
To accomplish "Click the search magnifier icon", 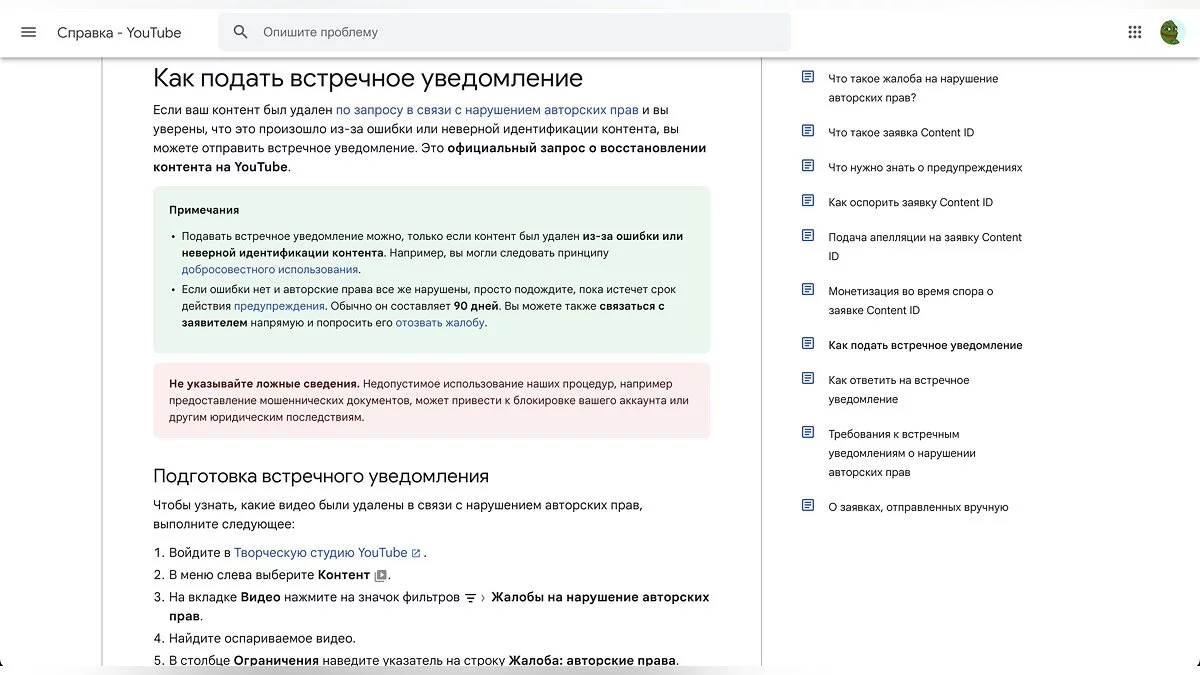I will click(x=240, y=32).
